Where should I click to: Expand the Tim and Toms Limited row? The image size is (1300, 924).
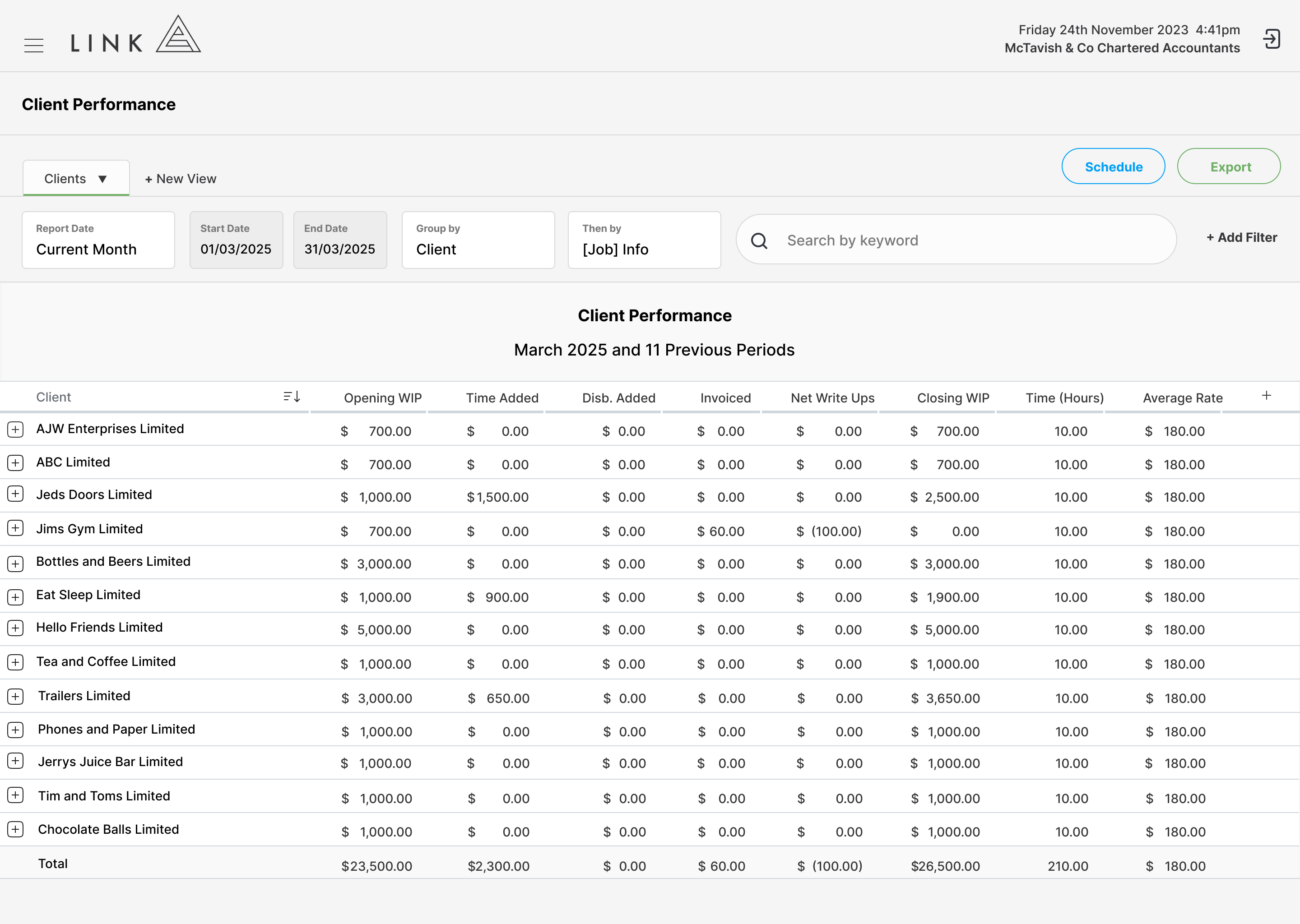coord(15,795)
